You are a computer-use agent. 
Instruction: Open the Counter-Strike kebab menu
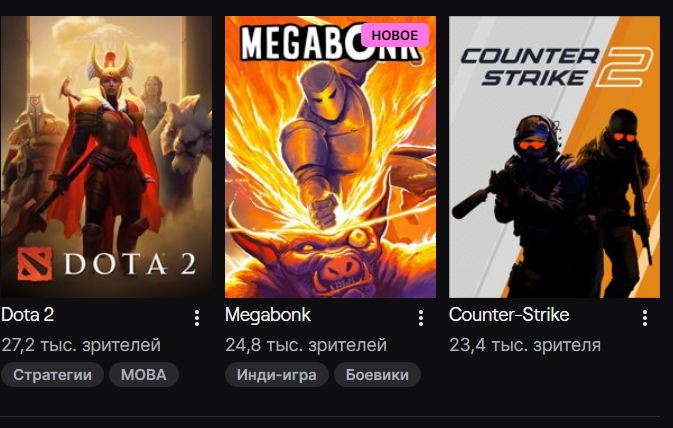pos(645,318)
